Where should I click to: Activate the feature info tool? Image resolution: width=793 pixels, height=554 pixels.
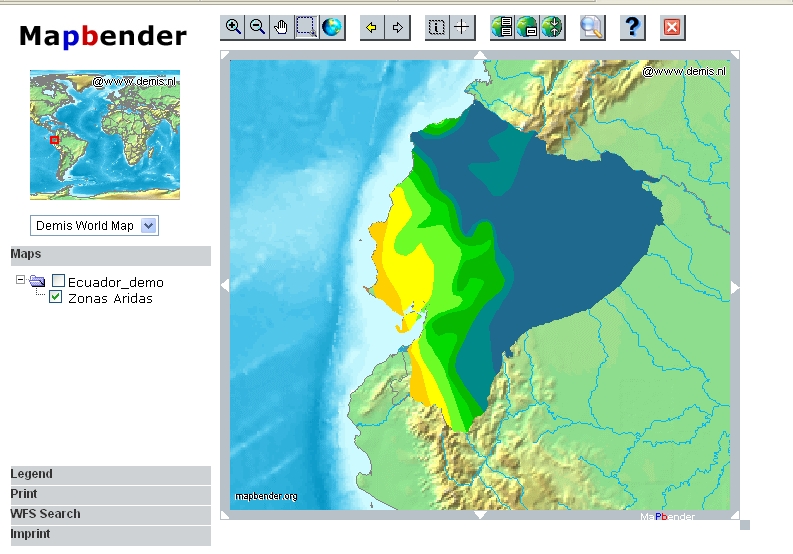[437, 27]
